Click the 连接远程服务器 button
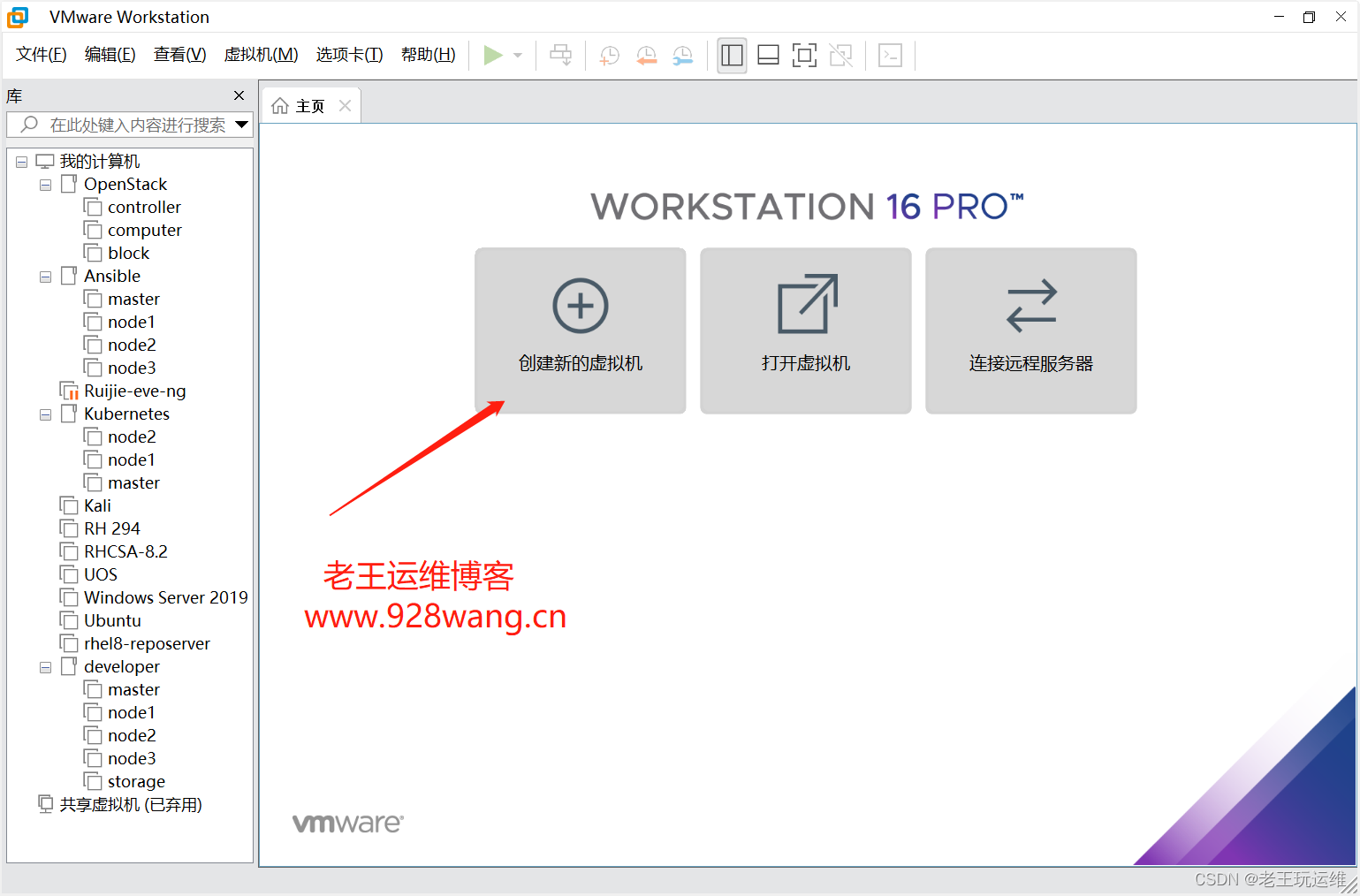 [x=1031, y=330]
